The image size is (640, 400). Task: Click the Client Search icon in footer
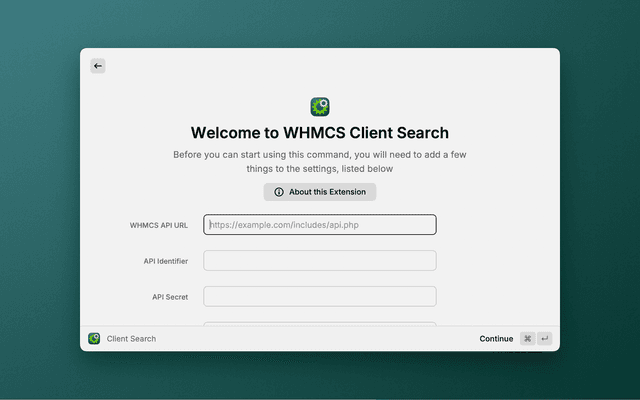coord(94,338)
